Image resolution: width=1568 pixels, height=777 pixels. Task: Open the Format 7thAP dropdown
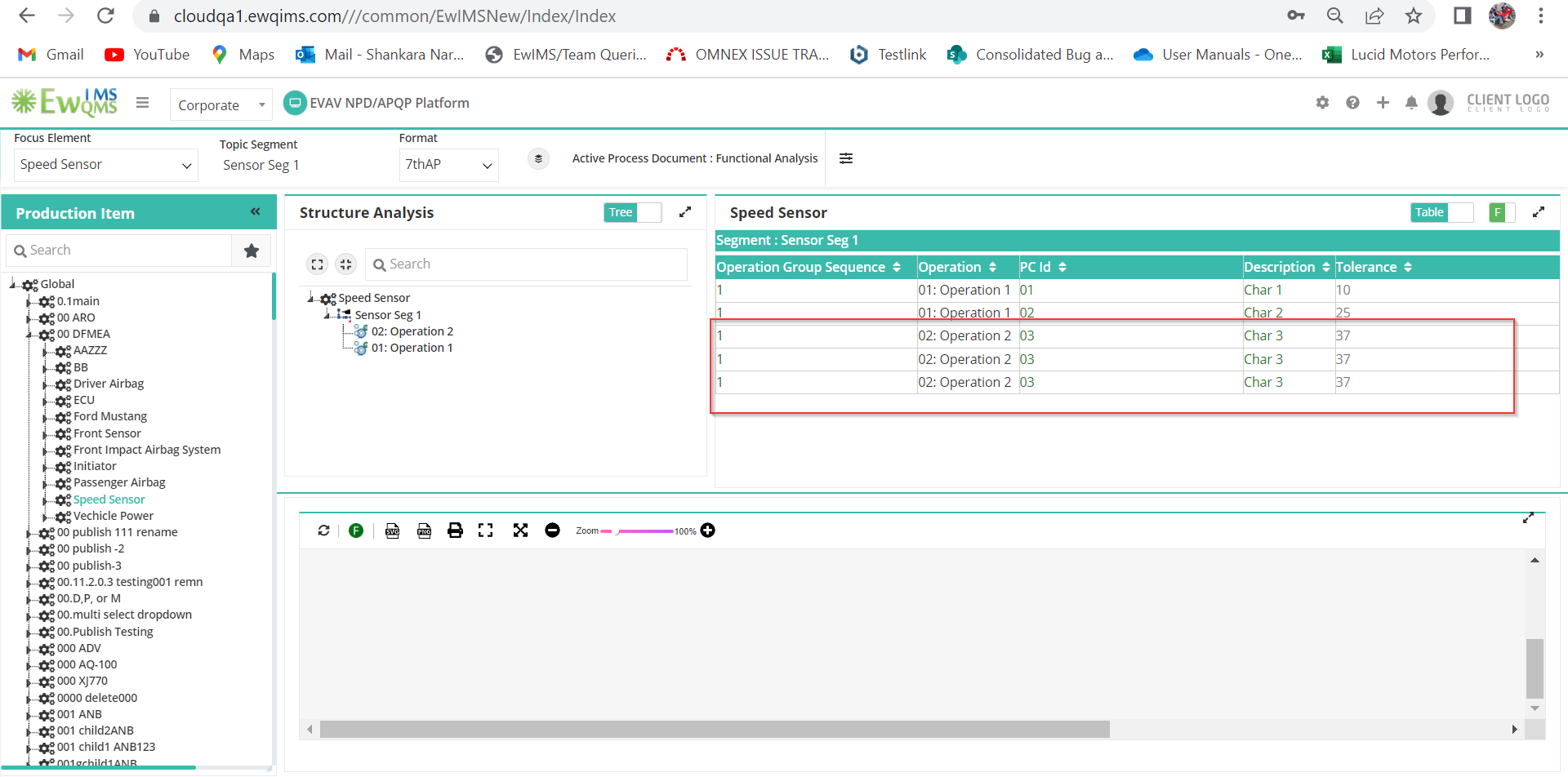point(449,165)
